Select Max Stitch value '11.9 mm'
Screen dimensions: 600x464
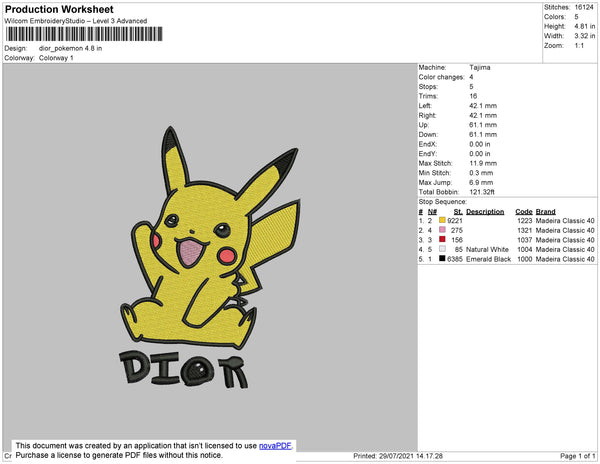click(483, 163)
